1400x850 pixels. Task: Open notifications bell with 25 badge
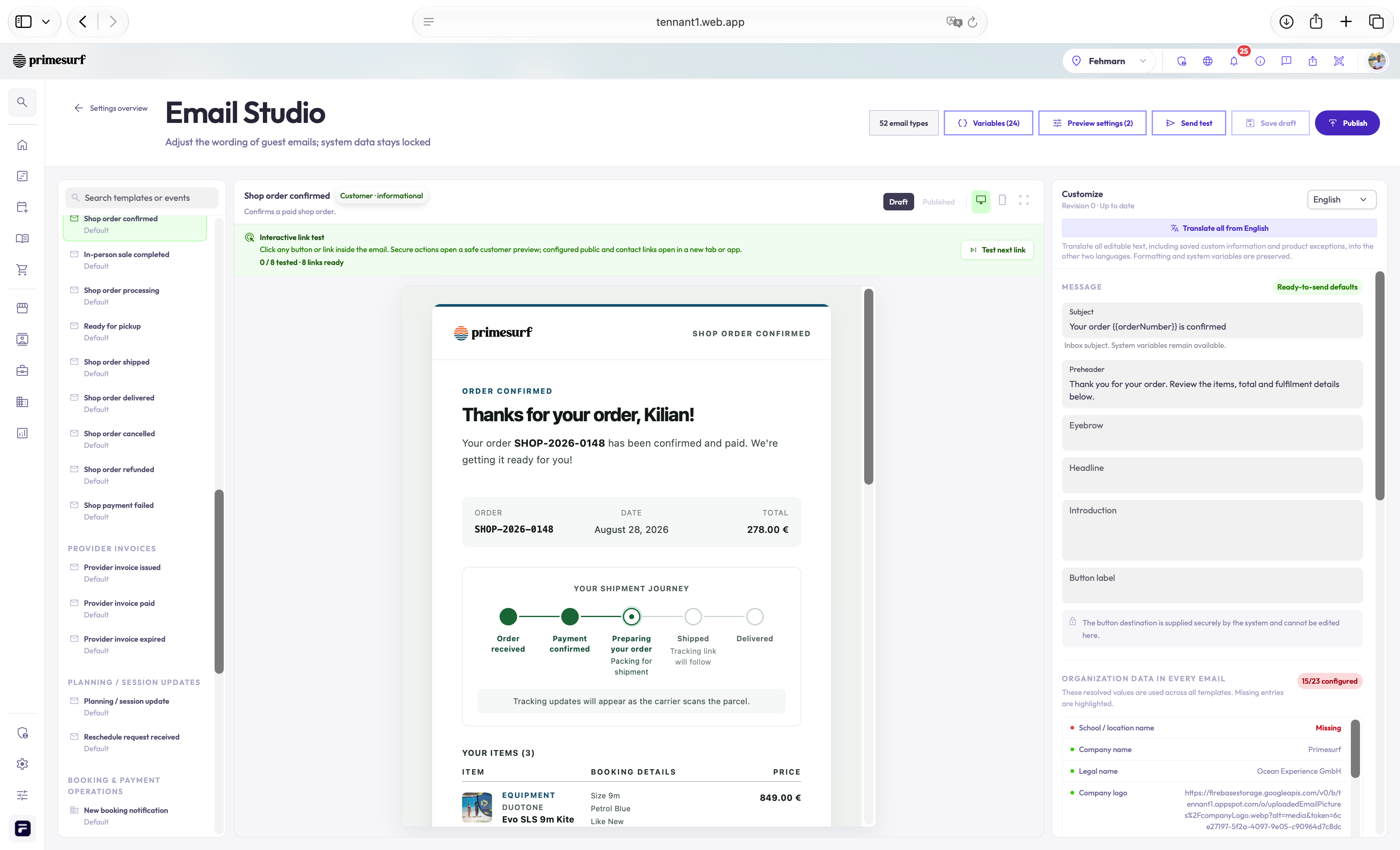(x=1234, y=61)
